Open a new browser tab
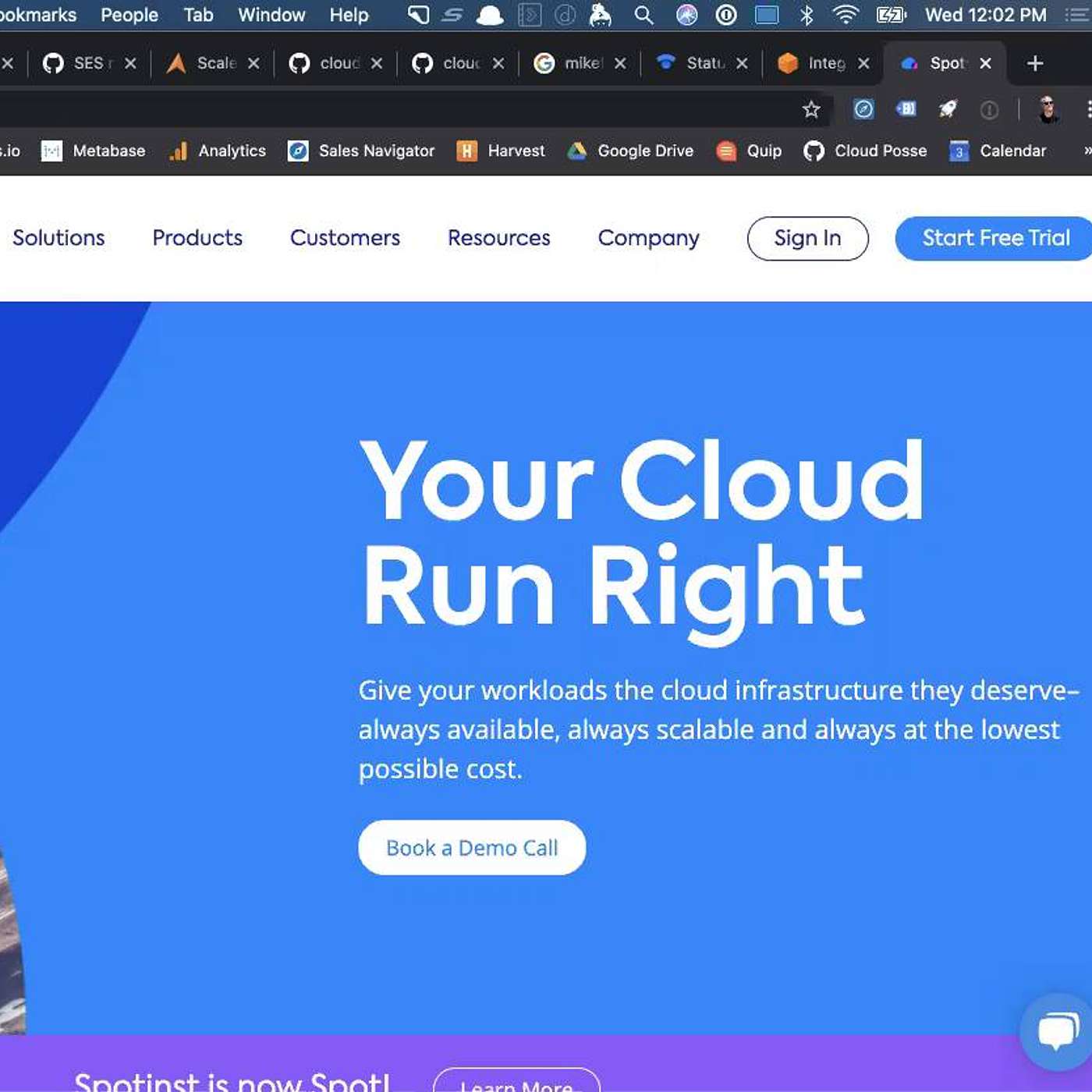1092x1092 pixels. 1035,63
